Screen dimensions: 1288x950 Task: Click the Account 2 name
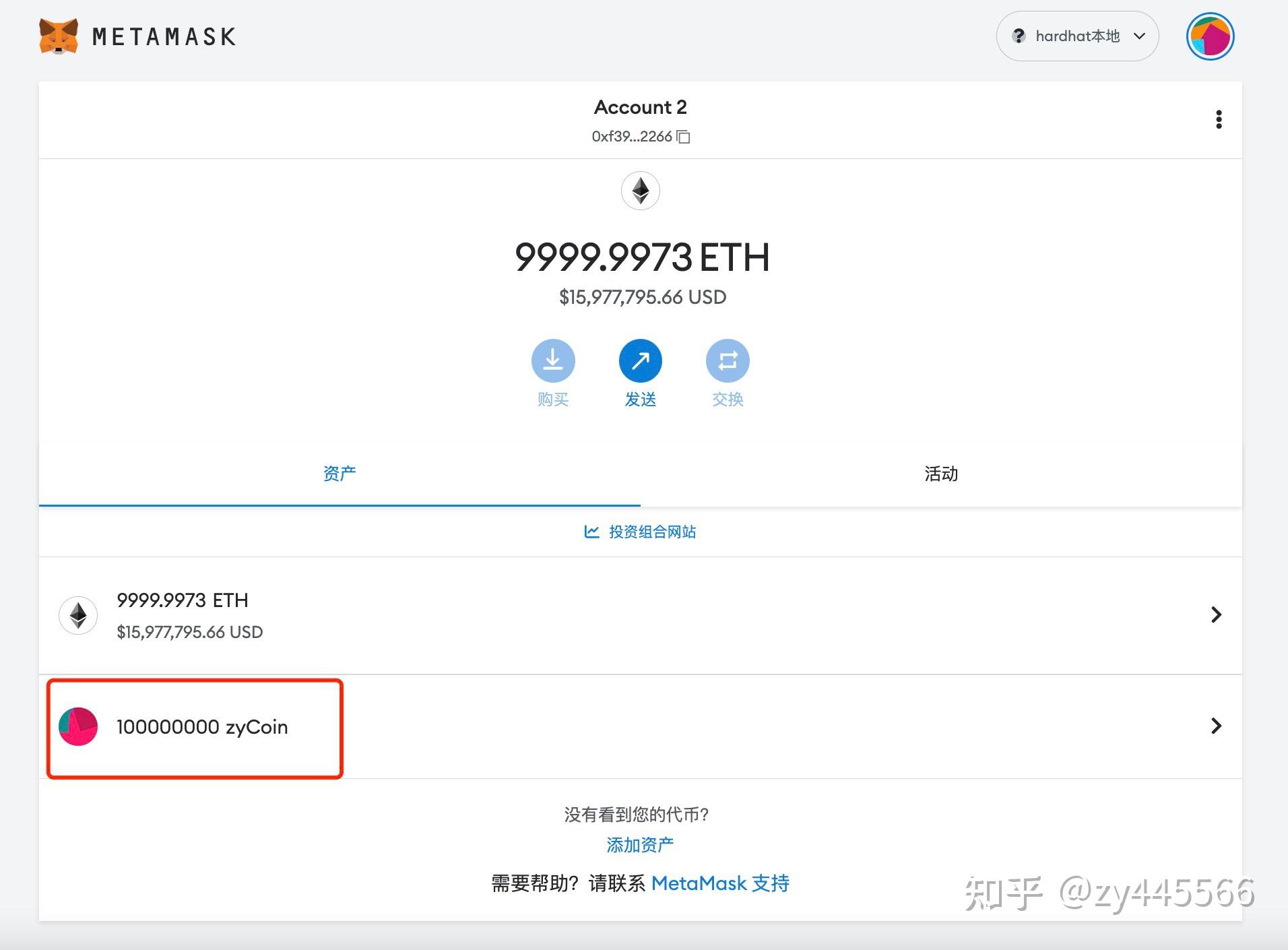[x=640, y=107]
